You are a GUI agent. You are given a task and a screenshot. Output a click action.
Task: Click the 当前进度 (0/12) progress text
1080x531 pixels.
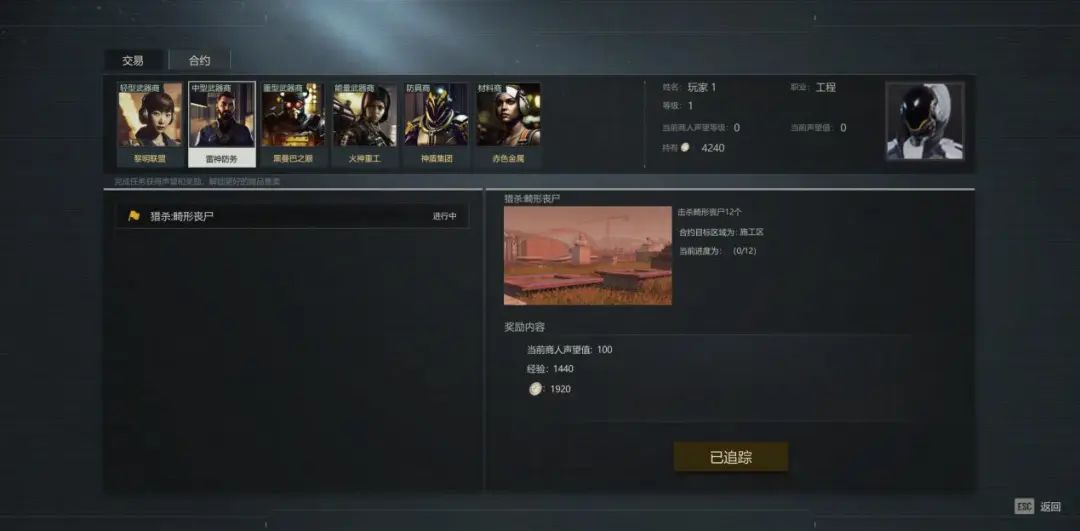(x=718, y=251)
